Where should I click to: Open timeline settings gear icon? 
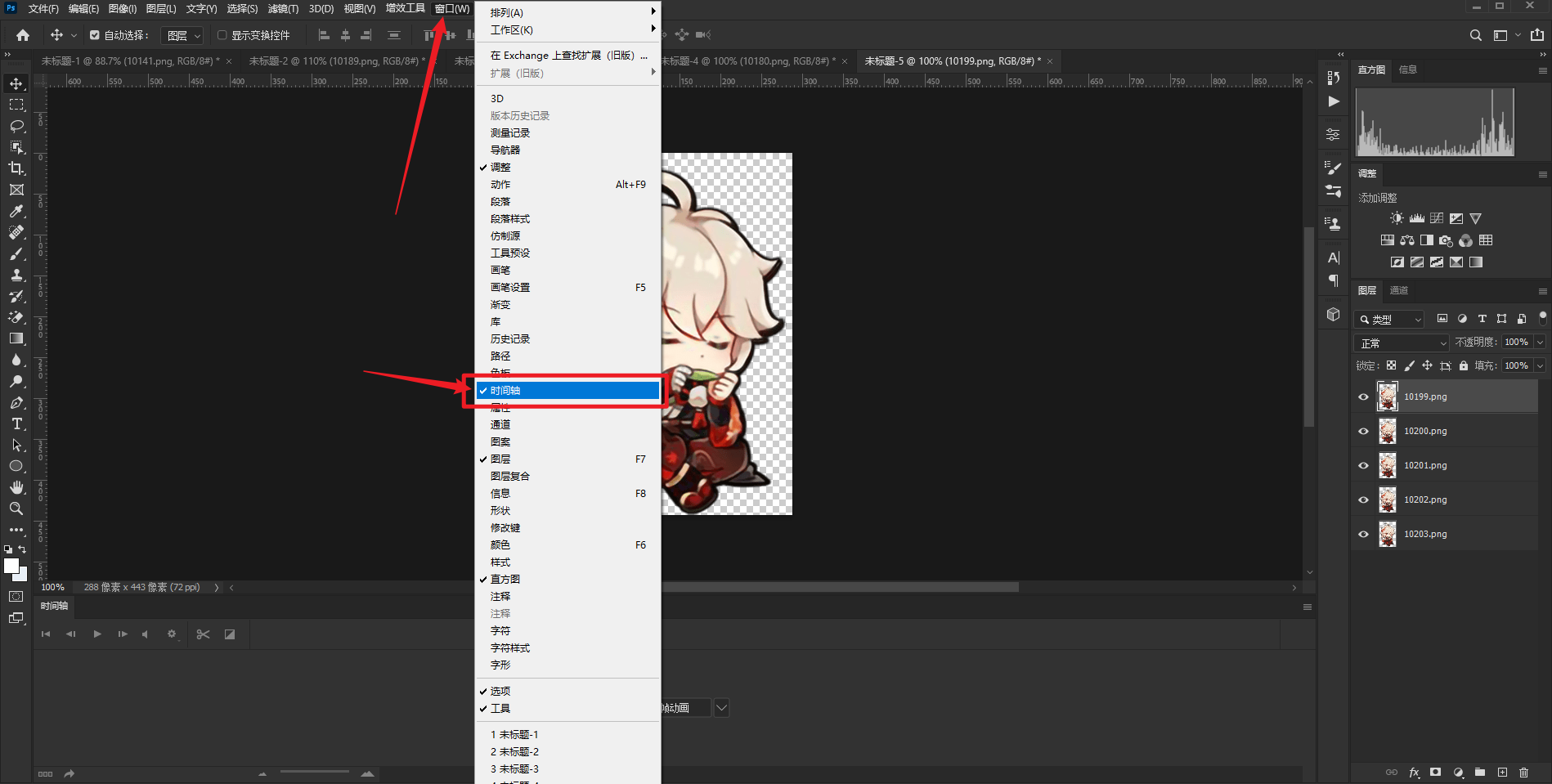pos(172,634)
